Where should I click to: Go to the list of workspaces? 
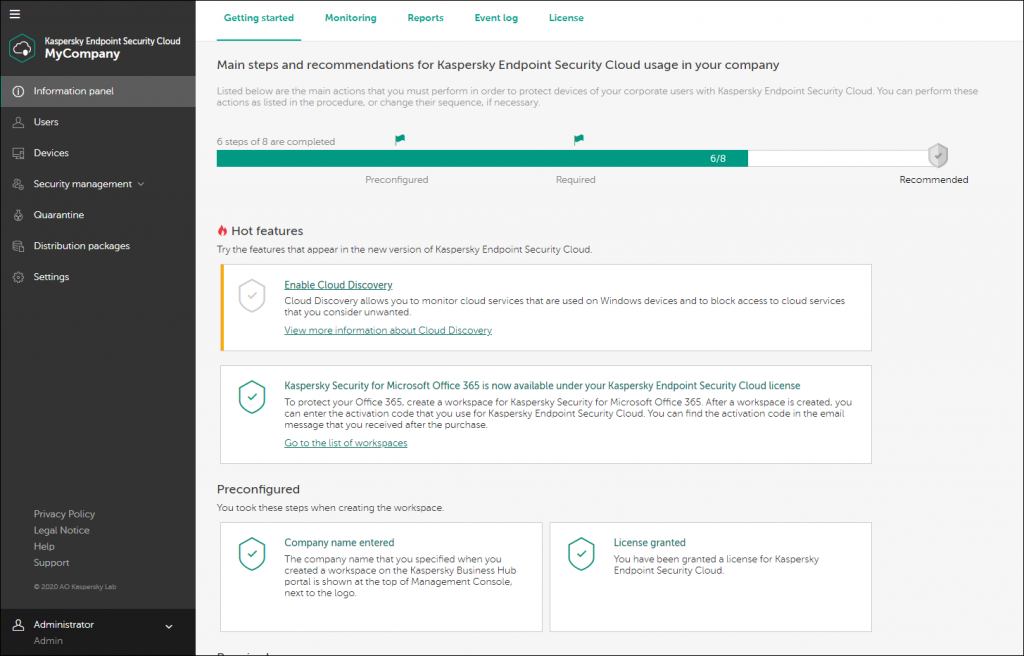click(345, 442)
